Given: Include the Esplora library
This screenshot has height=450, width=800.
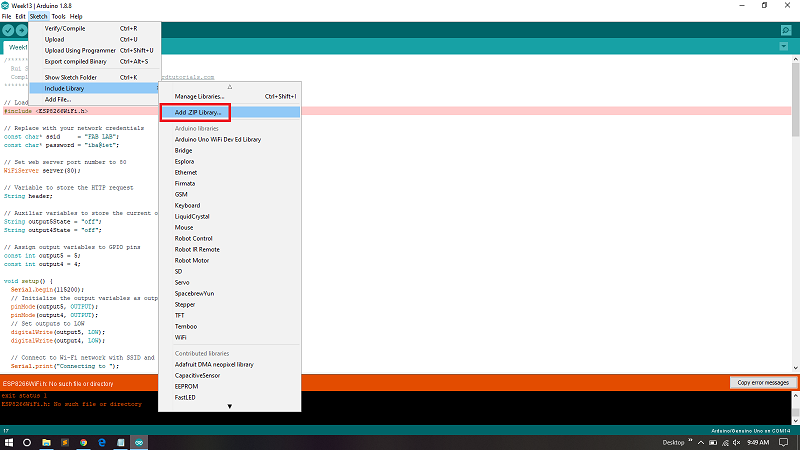Looking at the screenshot, I should [x=230, y=161].
